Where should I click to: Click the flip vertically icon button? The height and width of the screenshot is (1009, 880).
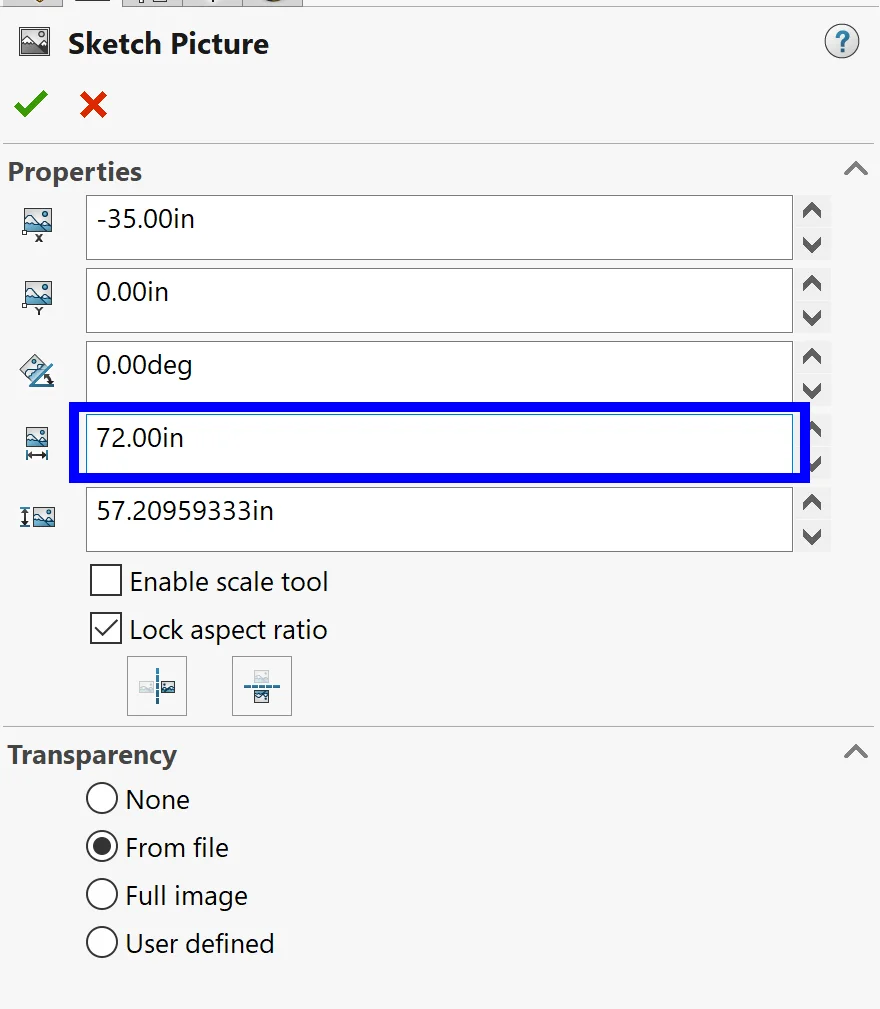pos(261,686)
